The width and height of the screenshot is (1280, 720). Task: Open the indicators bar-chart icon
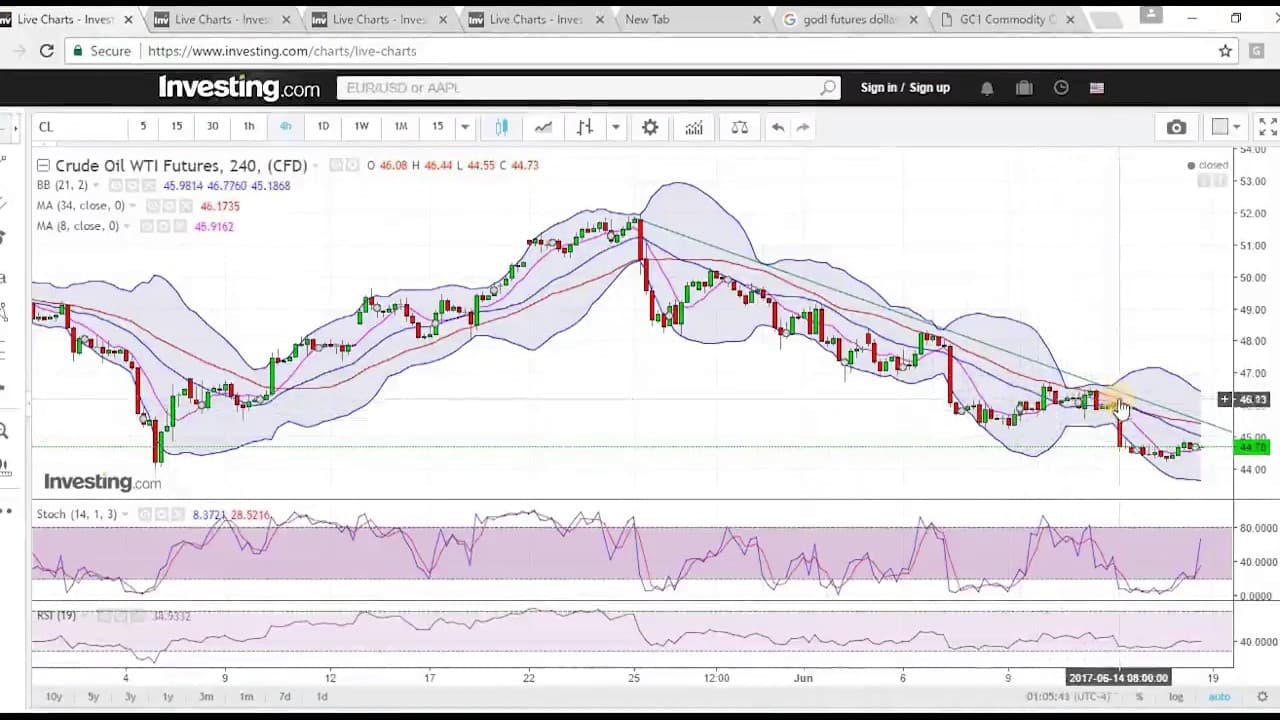tap(694, 127)
